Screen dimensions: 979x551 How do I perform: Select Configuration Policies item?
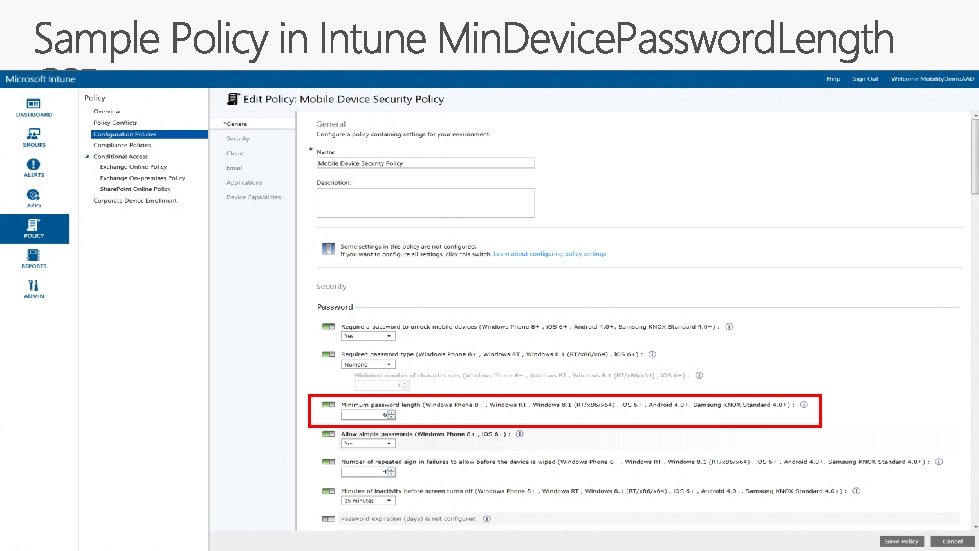coord(149,134)
